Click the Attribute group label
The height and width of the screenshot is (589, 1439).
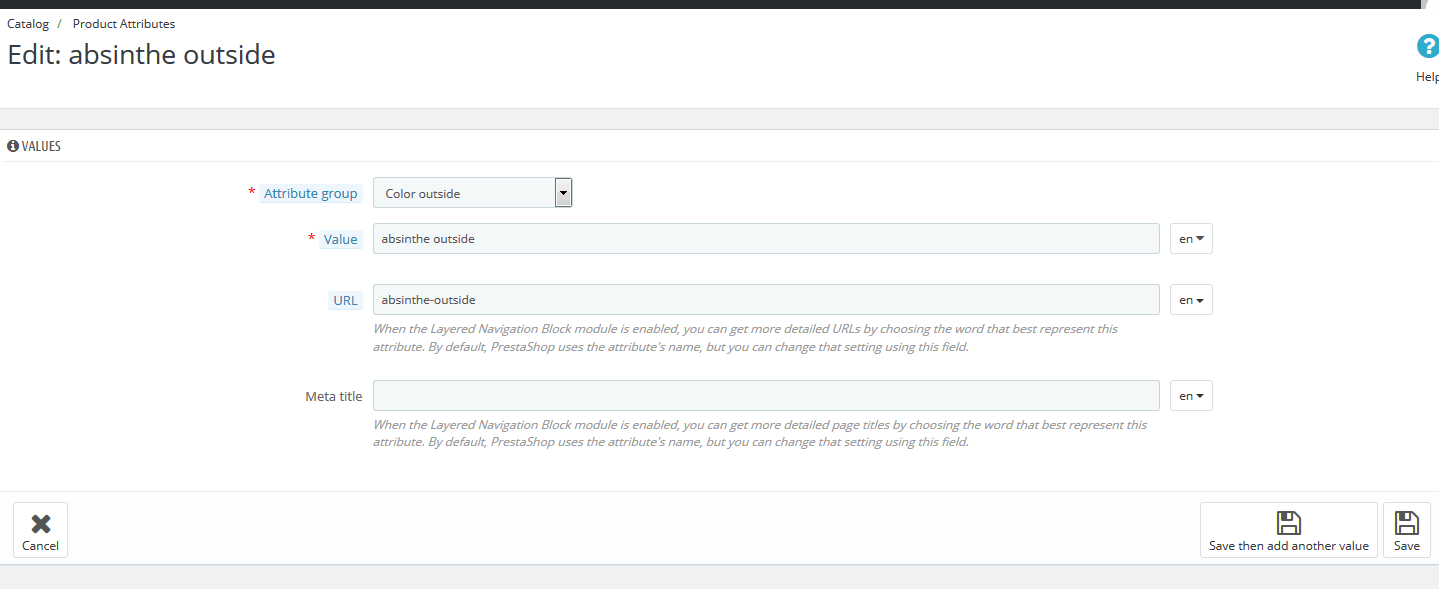tap(310, 194)
